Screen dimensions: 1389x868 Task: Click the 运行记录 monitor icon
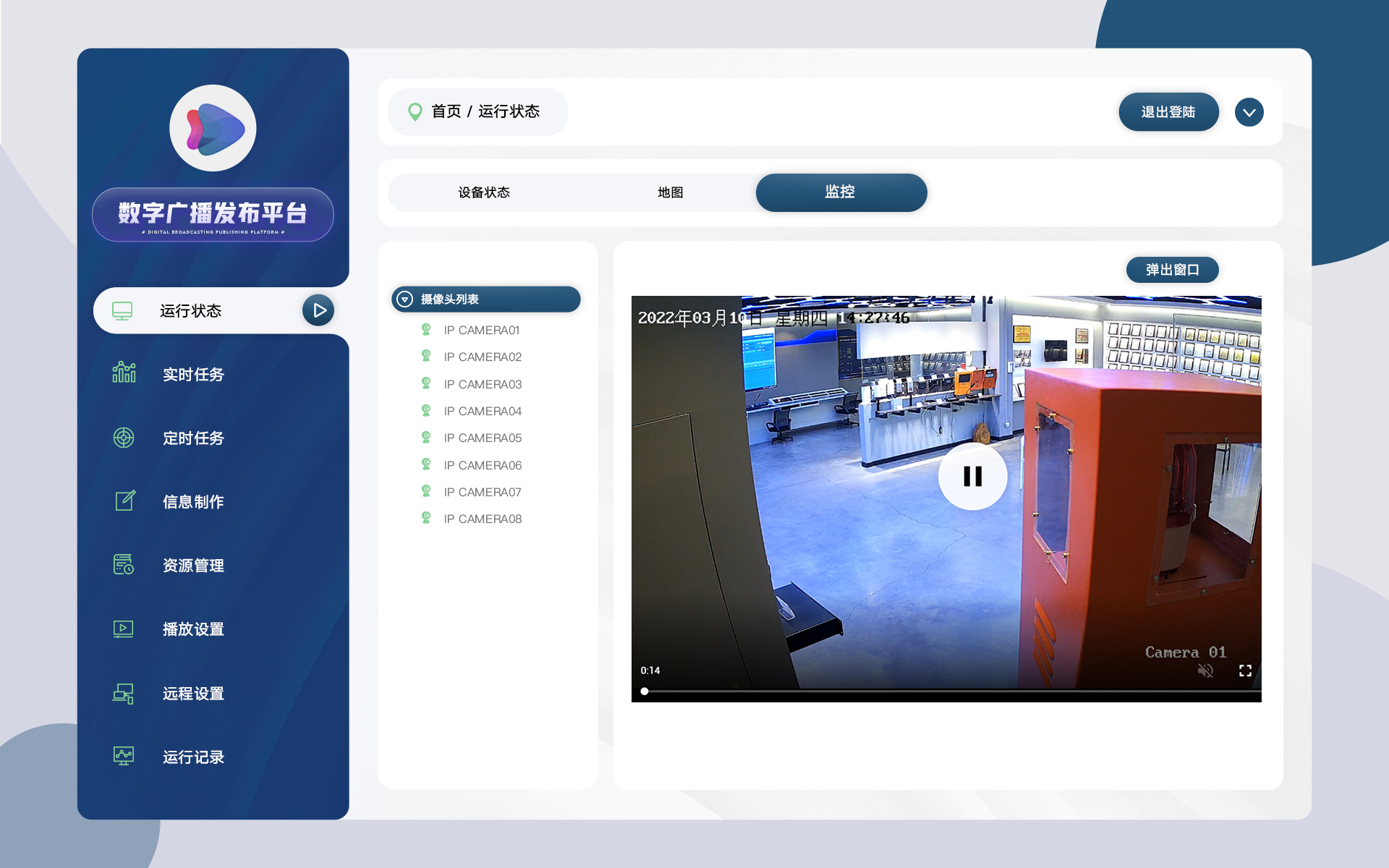point(124,756)
